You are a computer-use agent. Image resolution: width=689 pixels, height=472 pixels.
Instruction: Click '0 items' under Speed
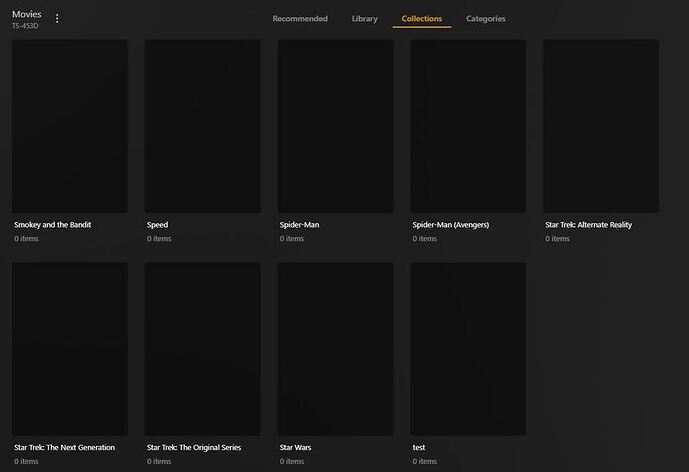coord(159,239)
